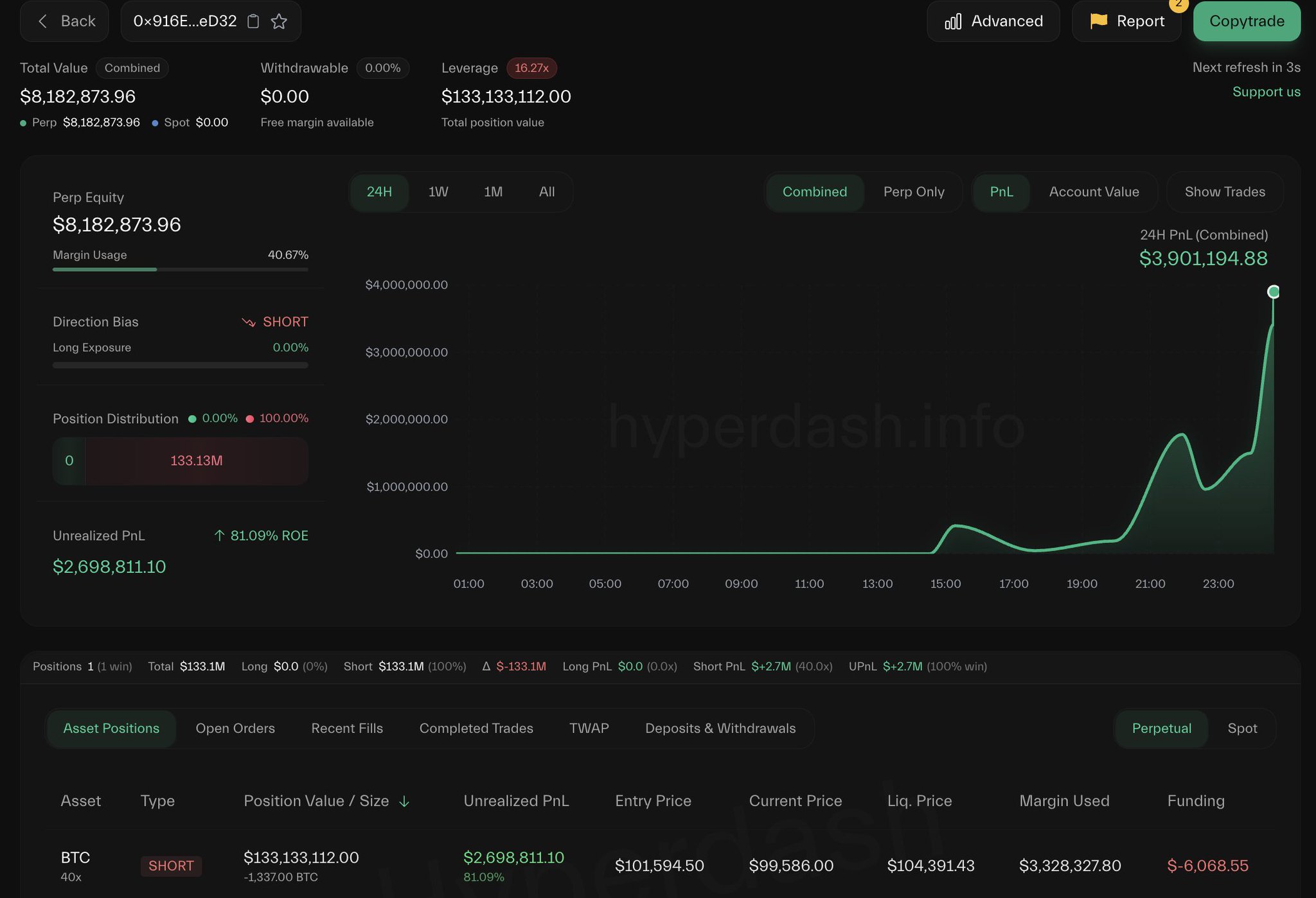Sort by Entry Price column header

653,801
